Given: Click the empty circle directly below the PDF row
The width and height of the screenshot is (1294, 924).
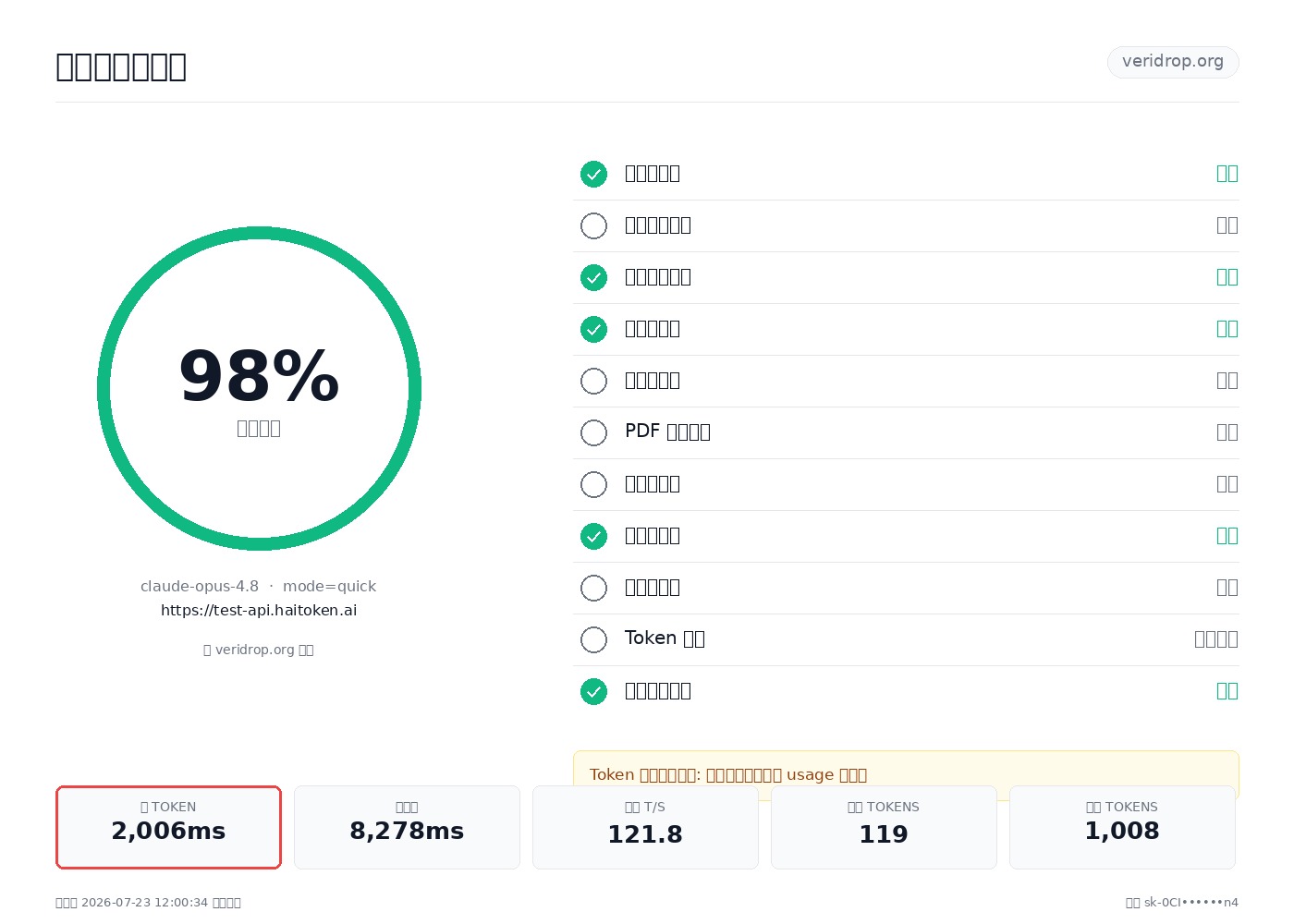Looking at the screenshot, I should (x=593, y=484).
